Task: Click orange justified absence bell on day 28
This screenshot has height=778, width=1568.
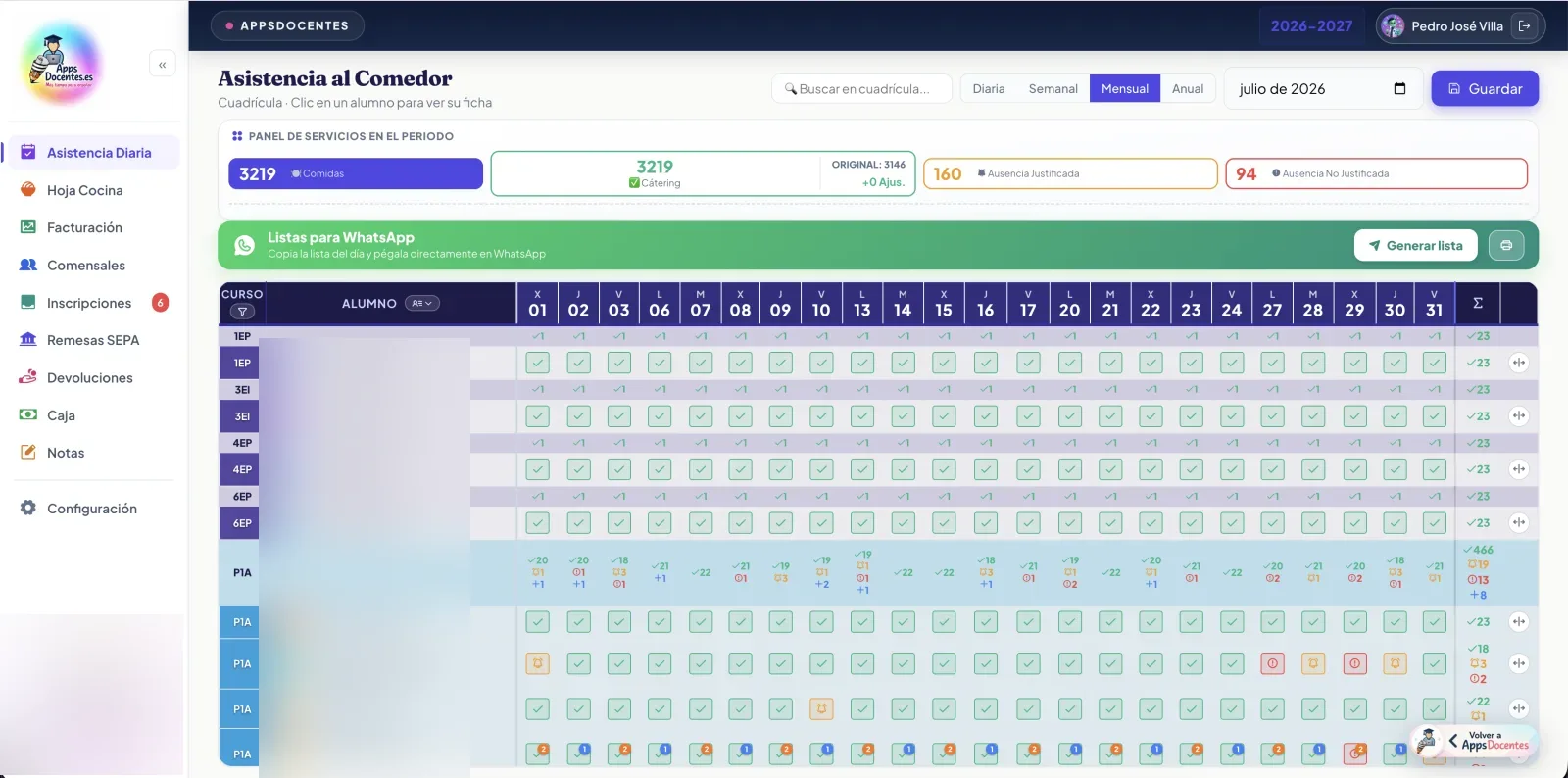Action: (x=1313, y=663)
